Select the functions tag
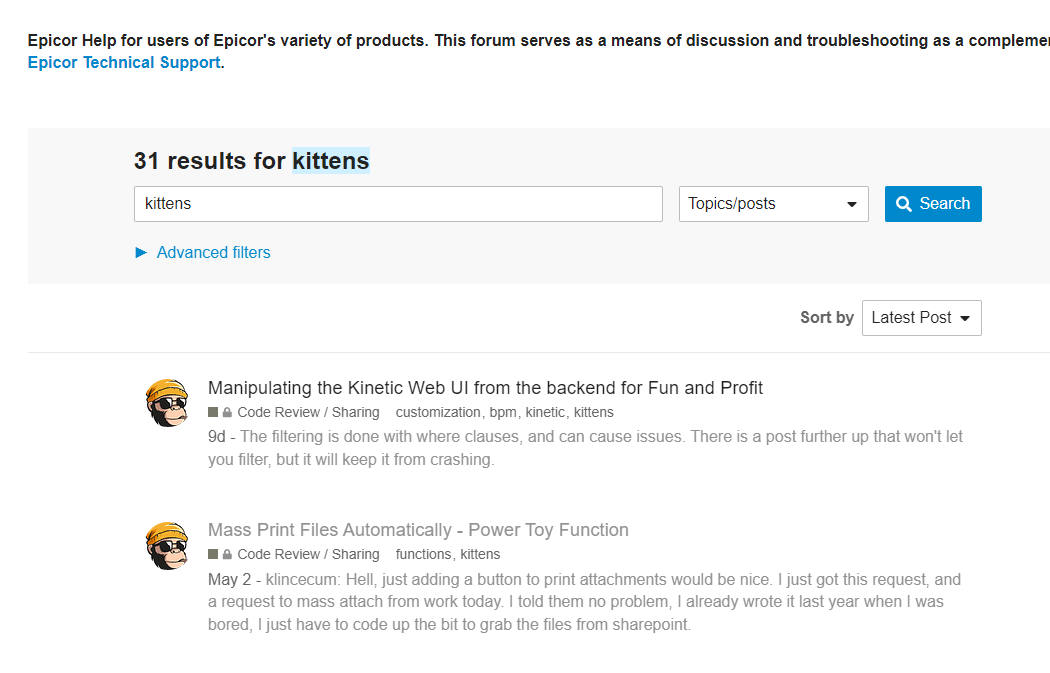Image resolution: width=1050 pixels, height=673 pixels. pos(423,554)
